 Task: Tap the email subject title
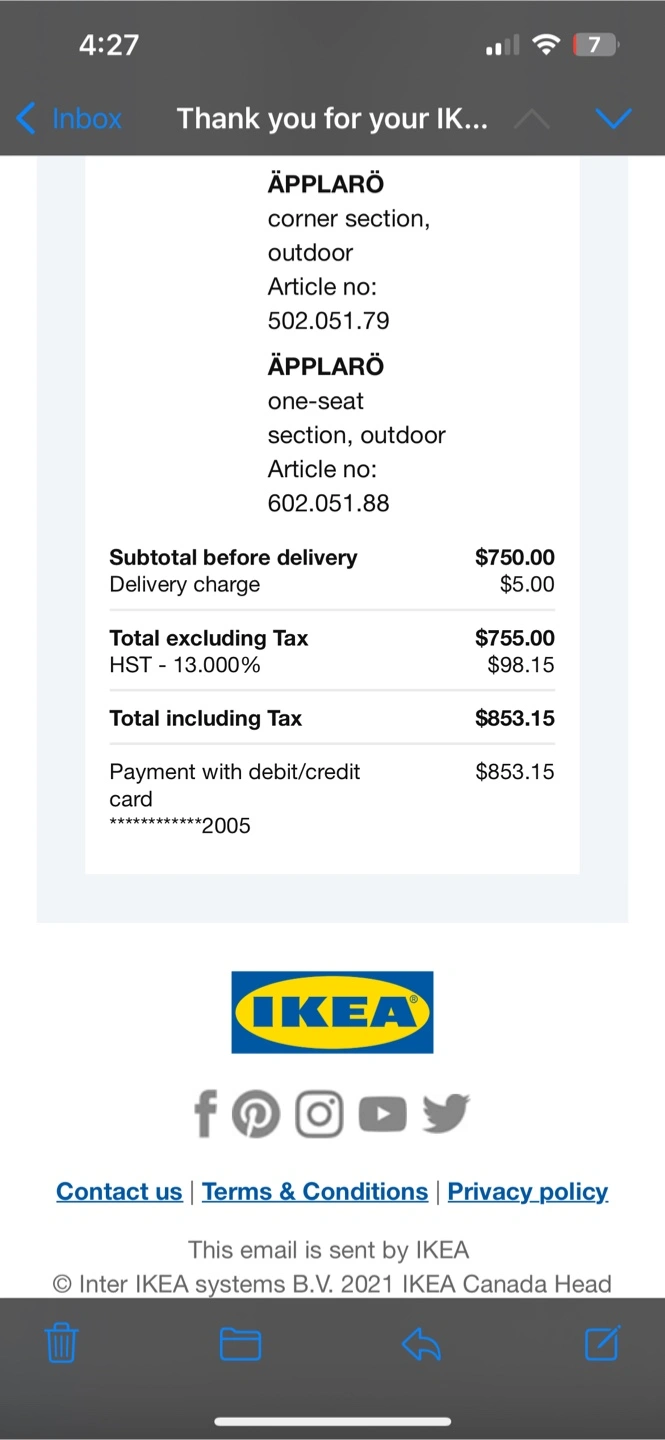[332, 119]
